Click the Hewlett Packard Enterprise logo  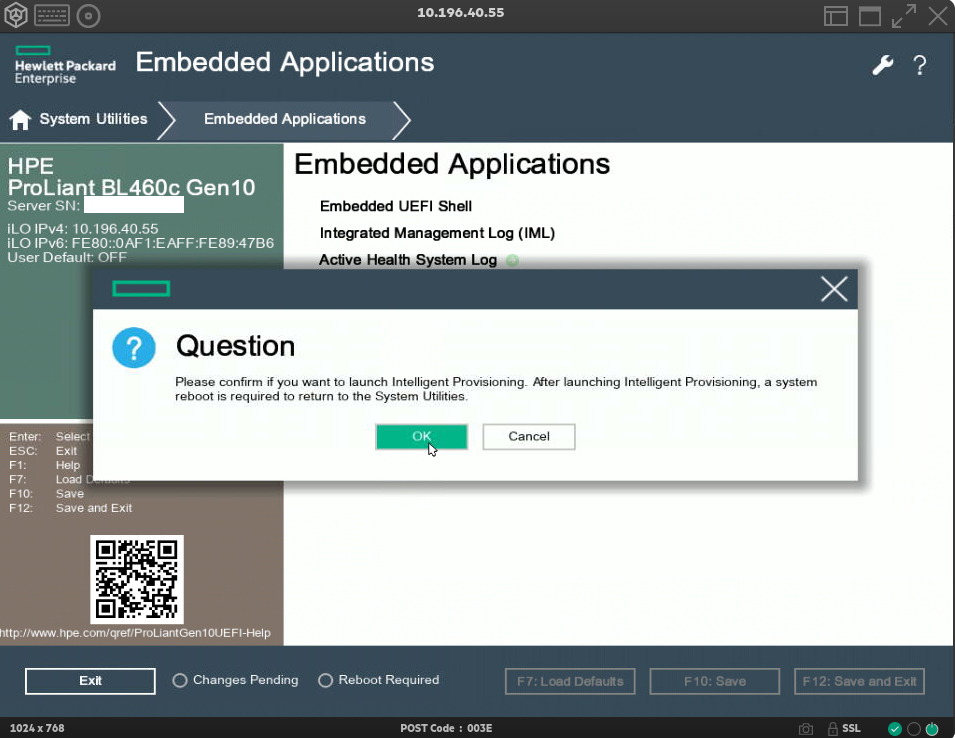pyautogui.click(x=65, y=65)
